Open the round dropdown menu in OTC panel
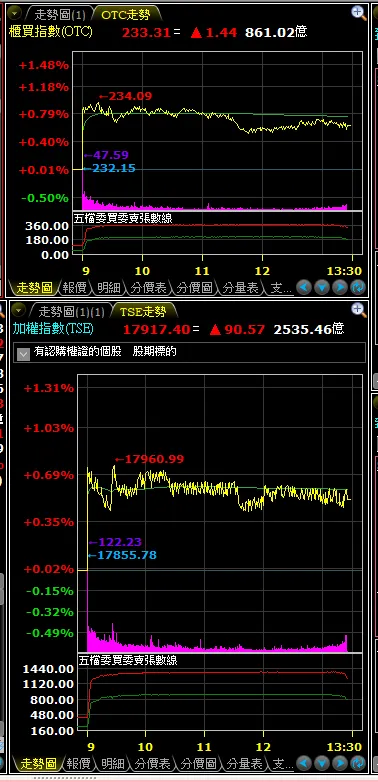Image resolution: width=378 pixels, height=782 pixels. click(15, 13)
